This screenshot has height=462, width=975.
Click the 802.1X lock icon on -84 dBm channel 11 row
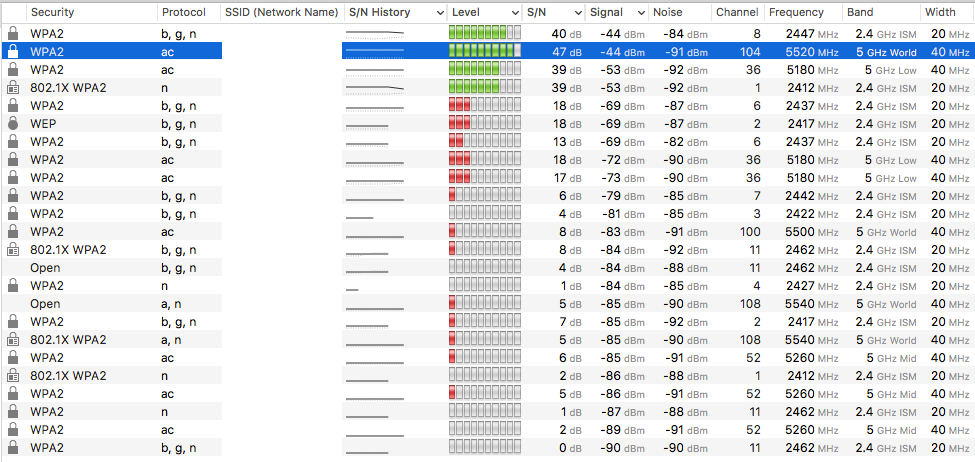[x=12, y=250]
